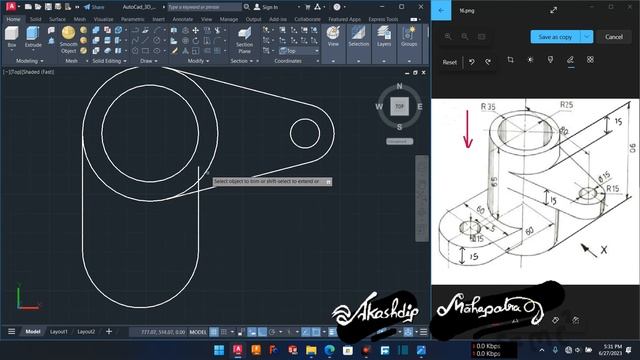Switch to Layout1 tab
Image resolution: width=640 pixels, height=360 pixels.
(x=58, y=332)
